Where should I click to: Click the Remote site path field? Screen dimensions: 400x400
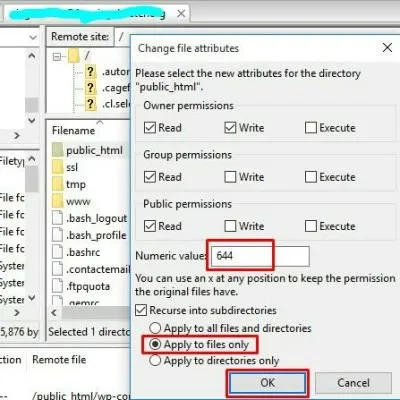click(122, 36)
